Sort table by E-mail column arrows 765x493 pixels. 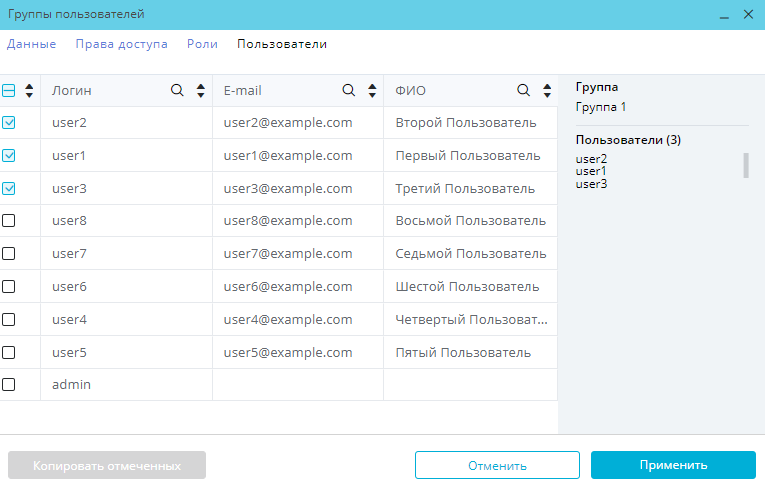[372, 90]
